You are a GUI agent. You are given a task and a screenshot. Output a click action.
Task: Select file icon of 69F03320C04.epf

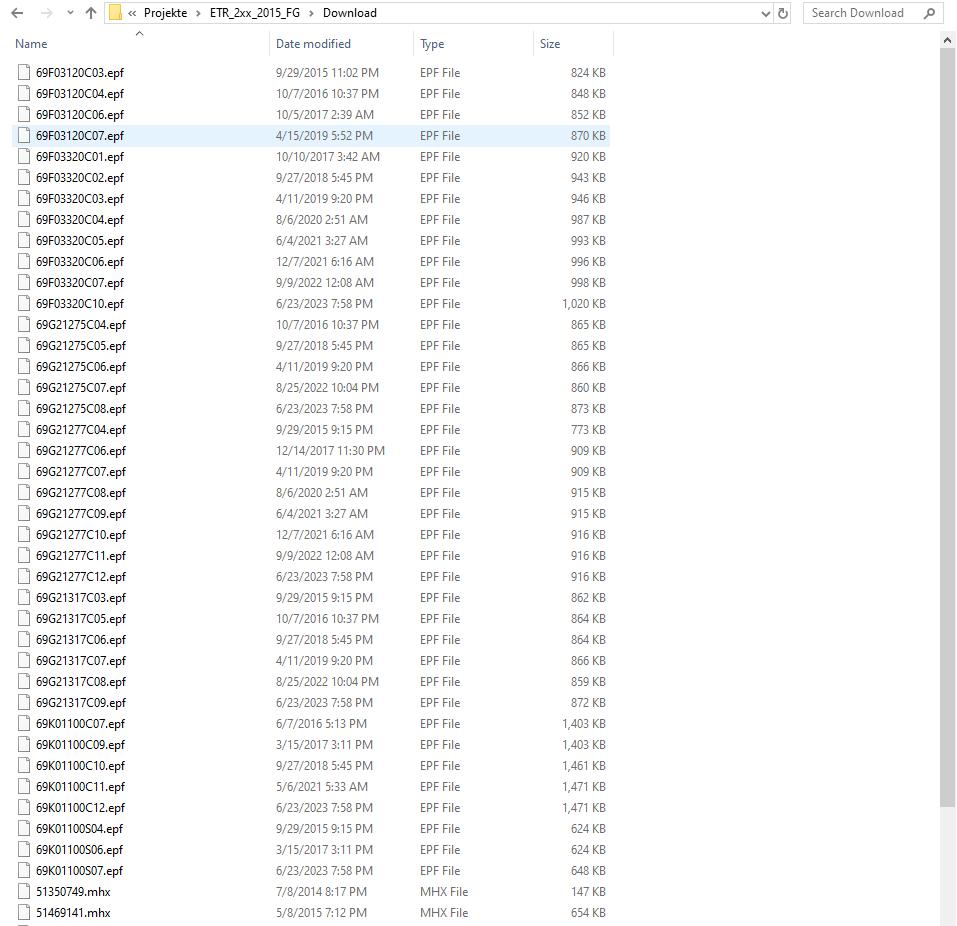point(24,220)
